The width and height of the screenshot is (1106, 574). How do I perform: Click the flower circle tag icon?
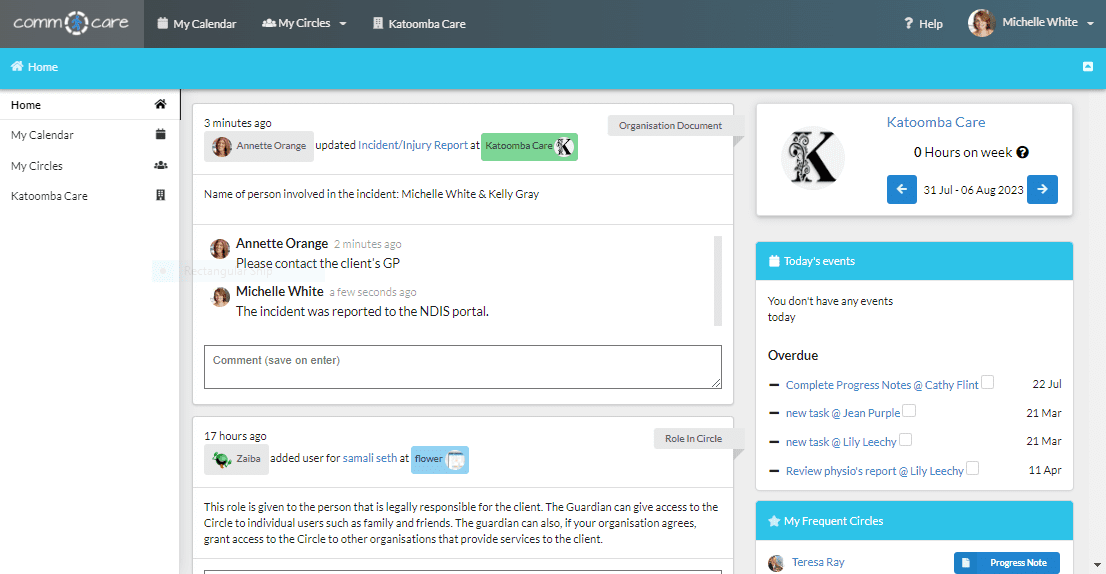pyautogui.click(x=455, y=460)
